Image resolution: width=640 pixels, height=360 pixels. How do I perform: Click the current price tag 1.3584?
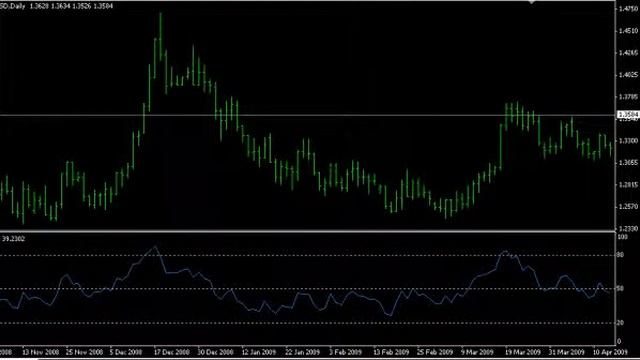629,114
